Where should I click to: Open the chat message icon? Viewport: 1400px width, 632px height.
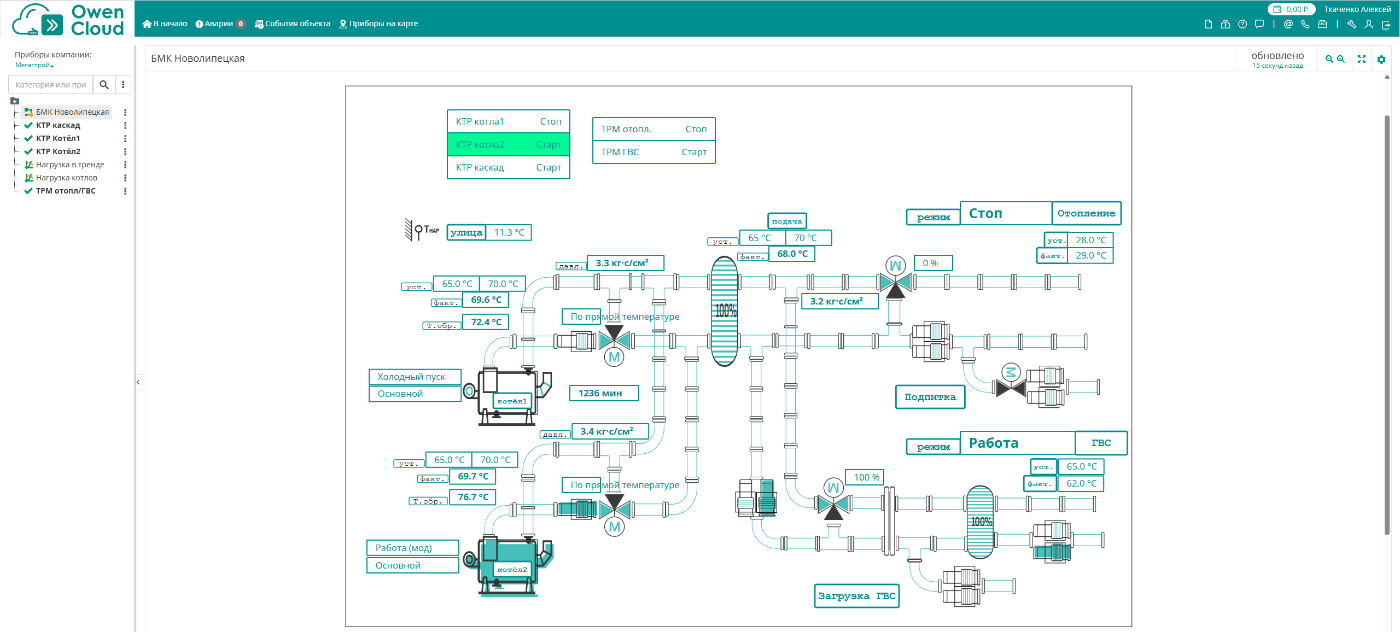1259,24
